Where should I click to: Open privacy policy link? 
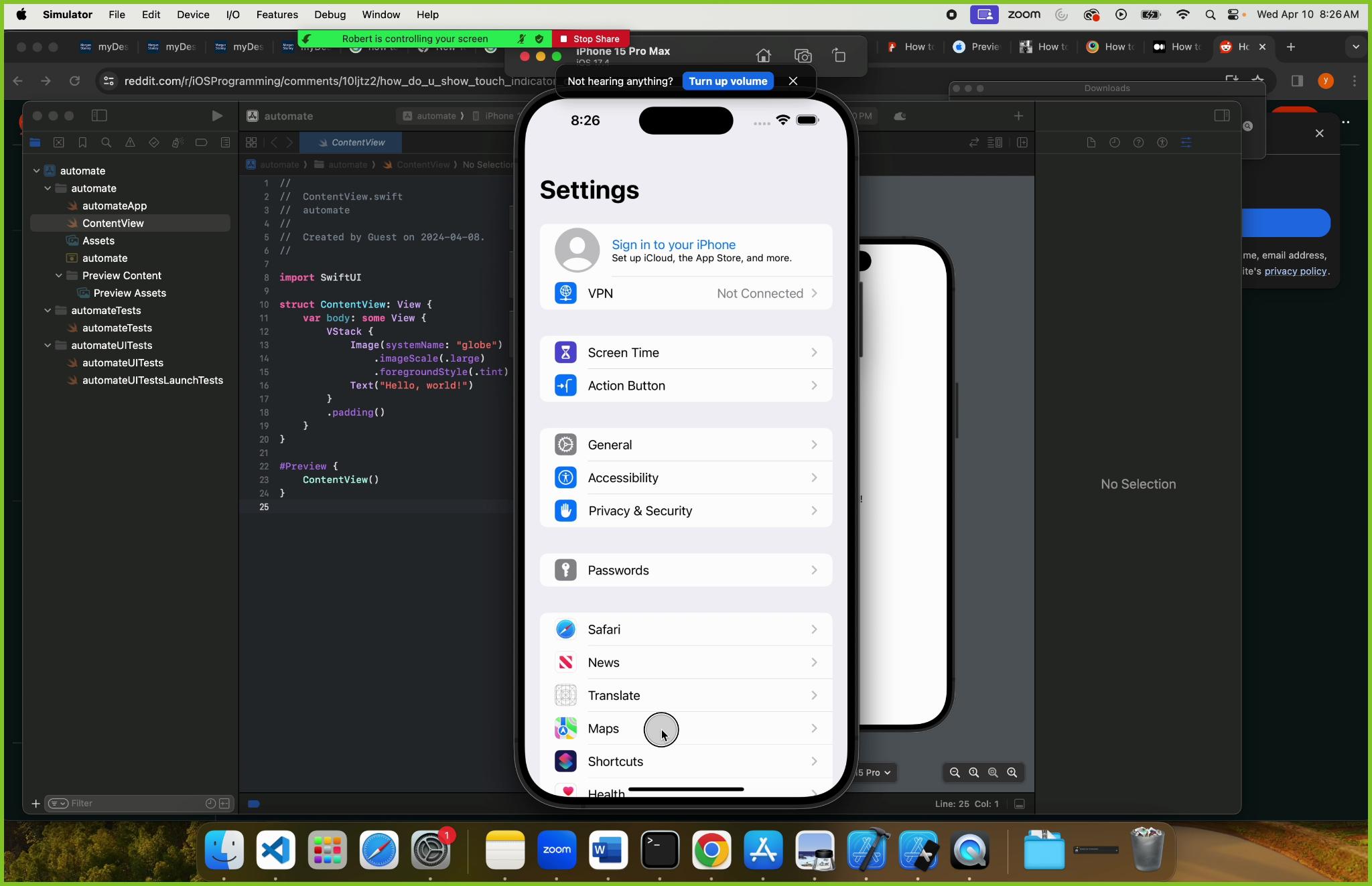1295,271
